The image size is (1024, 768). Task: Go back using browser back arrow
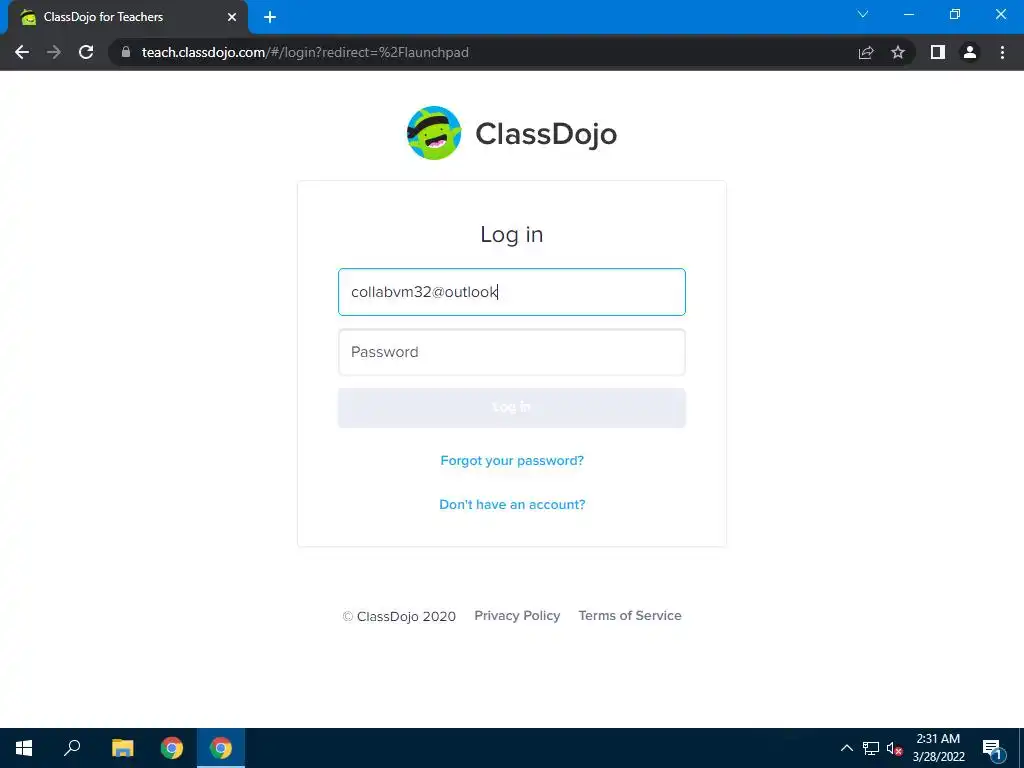tap(22, 52)
